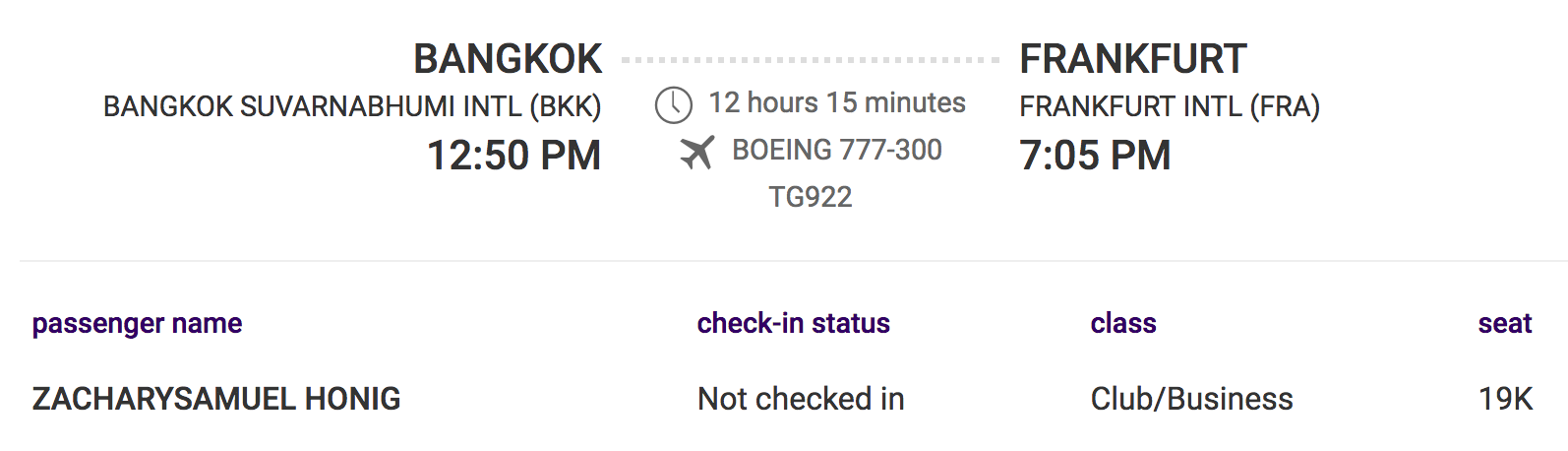
Task: Click the Club/Business class value
Action: pos(1191,399)
